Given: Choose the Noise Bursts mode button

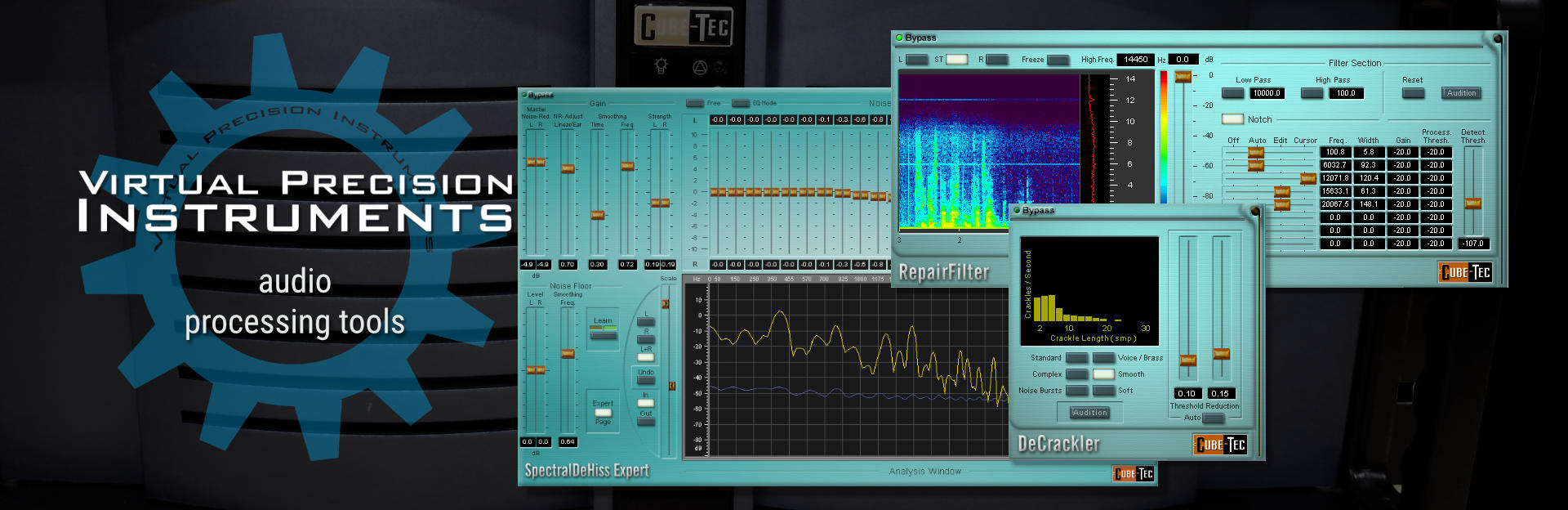Looking at the screenshot, I should pos(1076,391).
